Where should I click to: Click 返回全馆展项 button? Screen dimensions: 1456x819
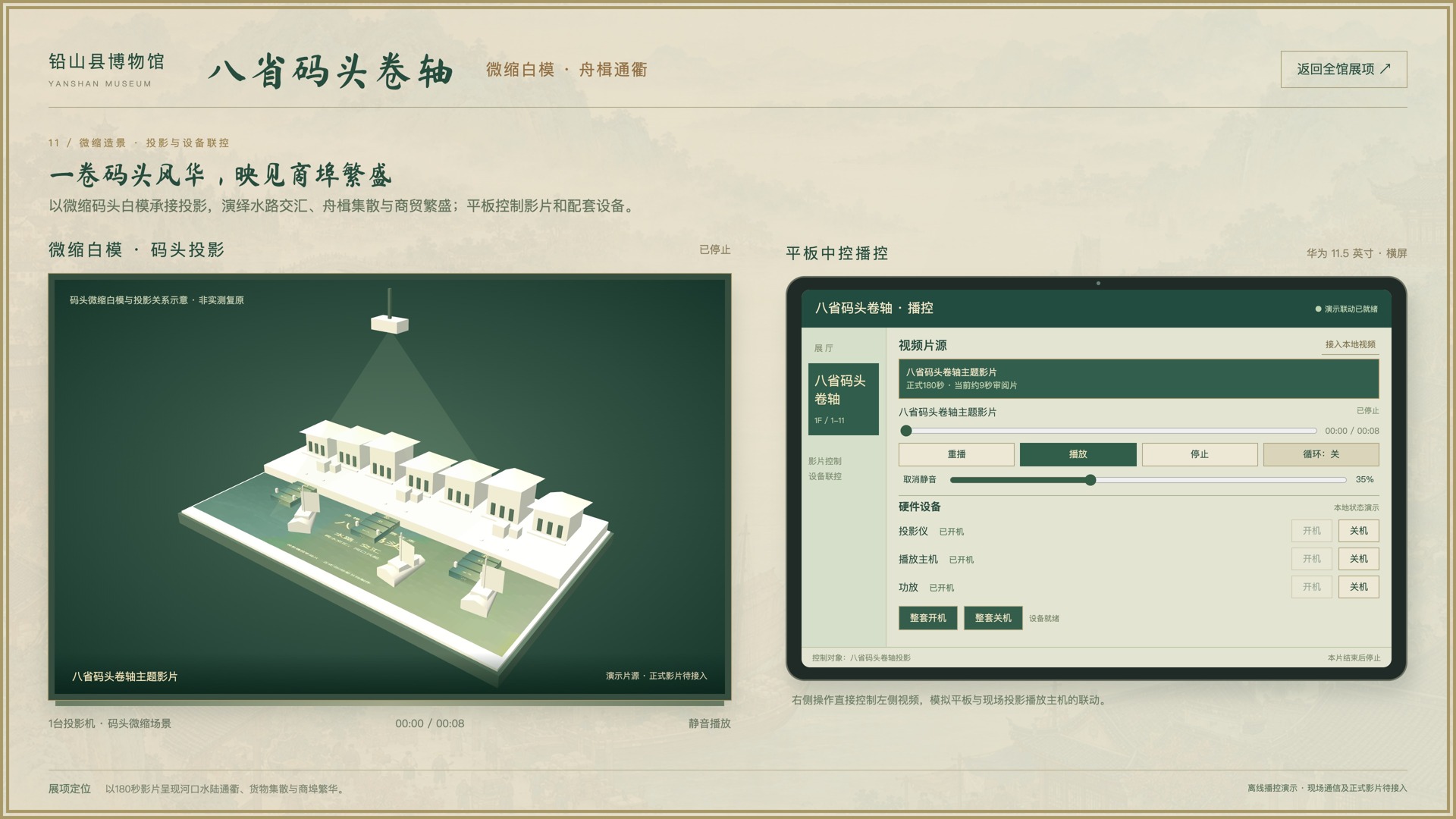coord(1344,69)
